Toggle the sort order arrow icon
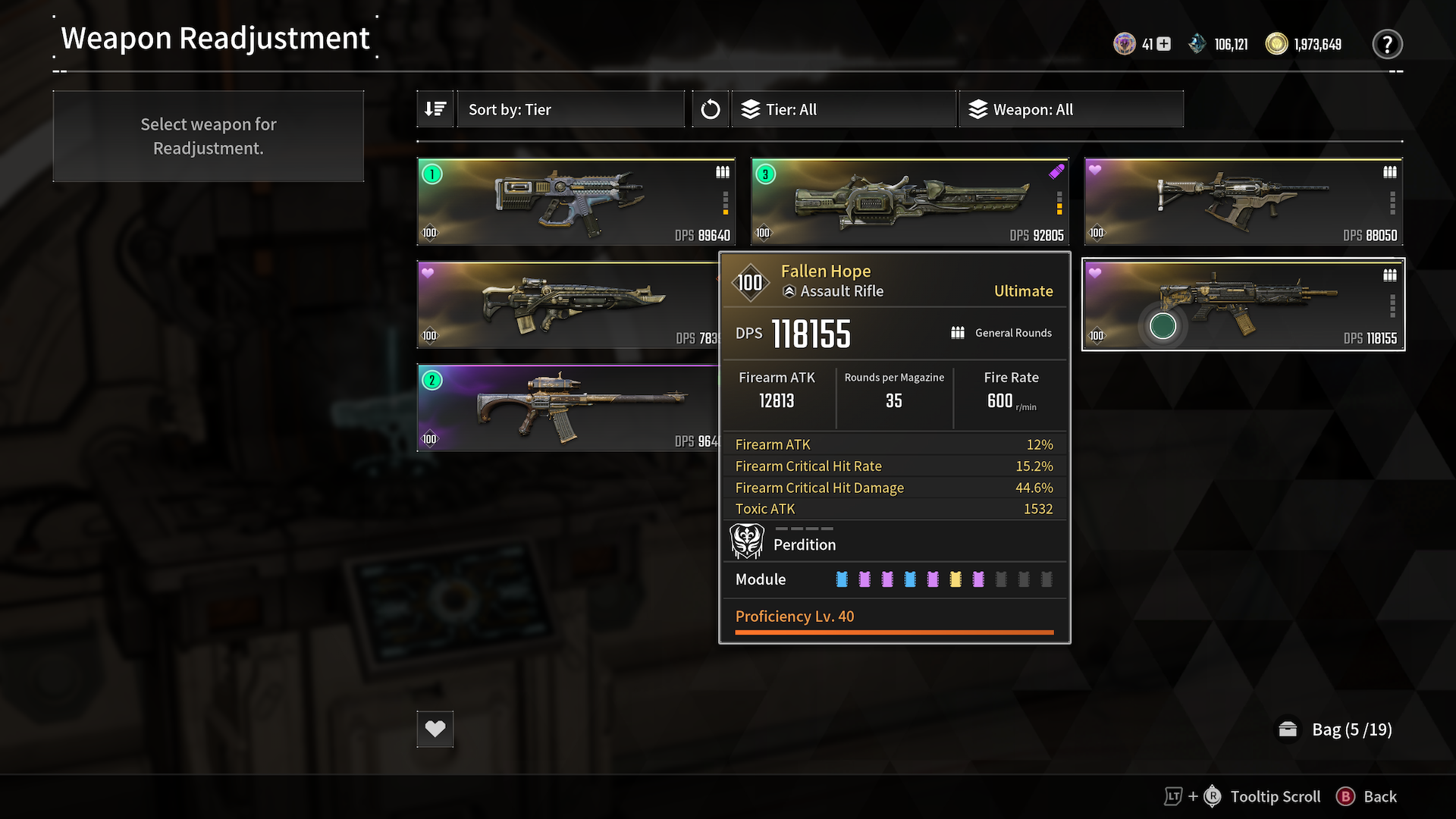 click(x=435, y=109)
